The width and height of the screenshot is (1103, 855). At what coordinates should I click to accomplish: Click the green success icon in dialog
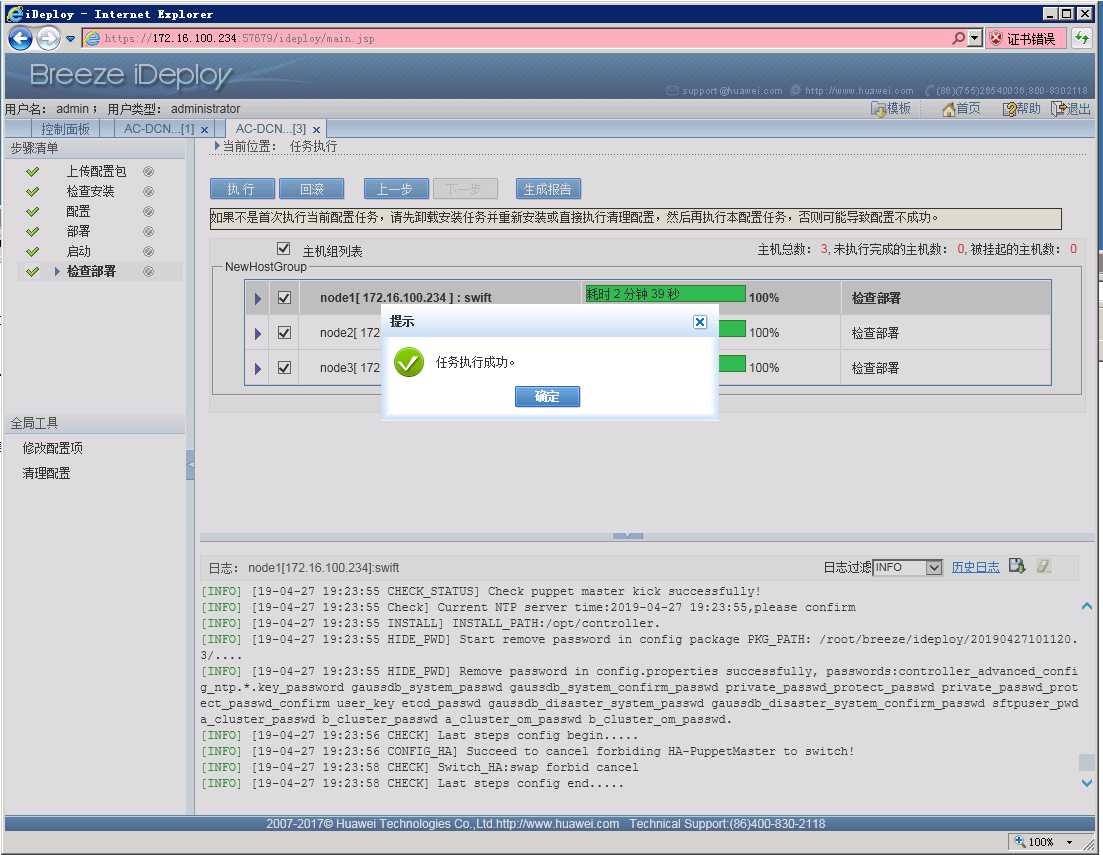pos(409,362)
